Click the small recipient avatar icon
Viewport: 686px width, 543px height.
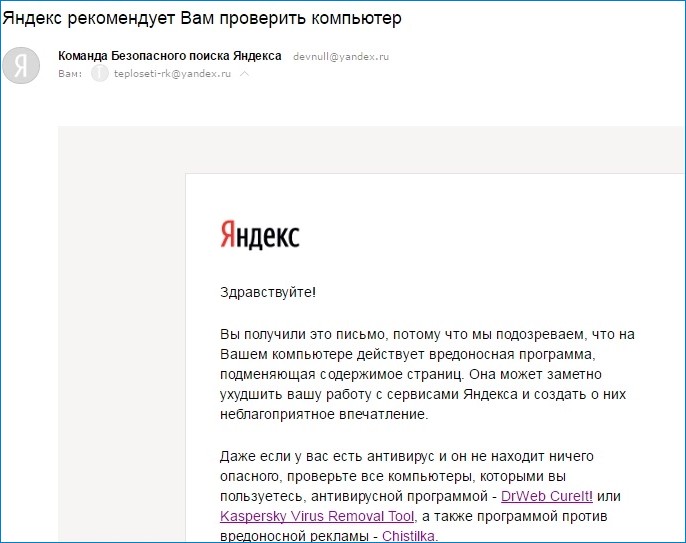click(99, 74)
